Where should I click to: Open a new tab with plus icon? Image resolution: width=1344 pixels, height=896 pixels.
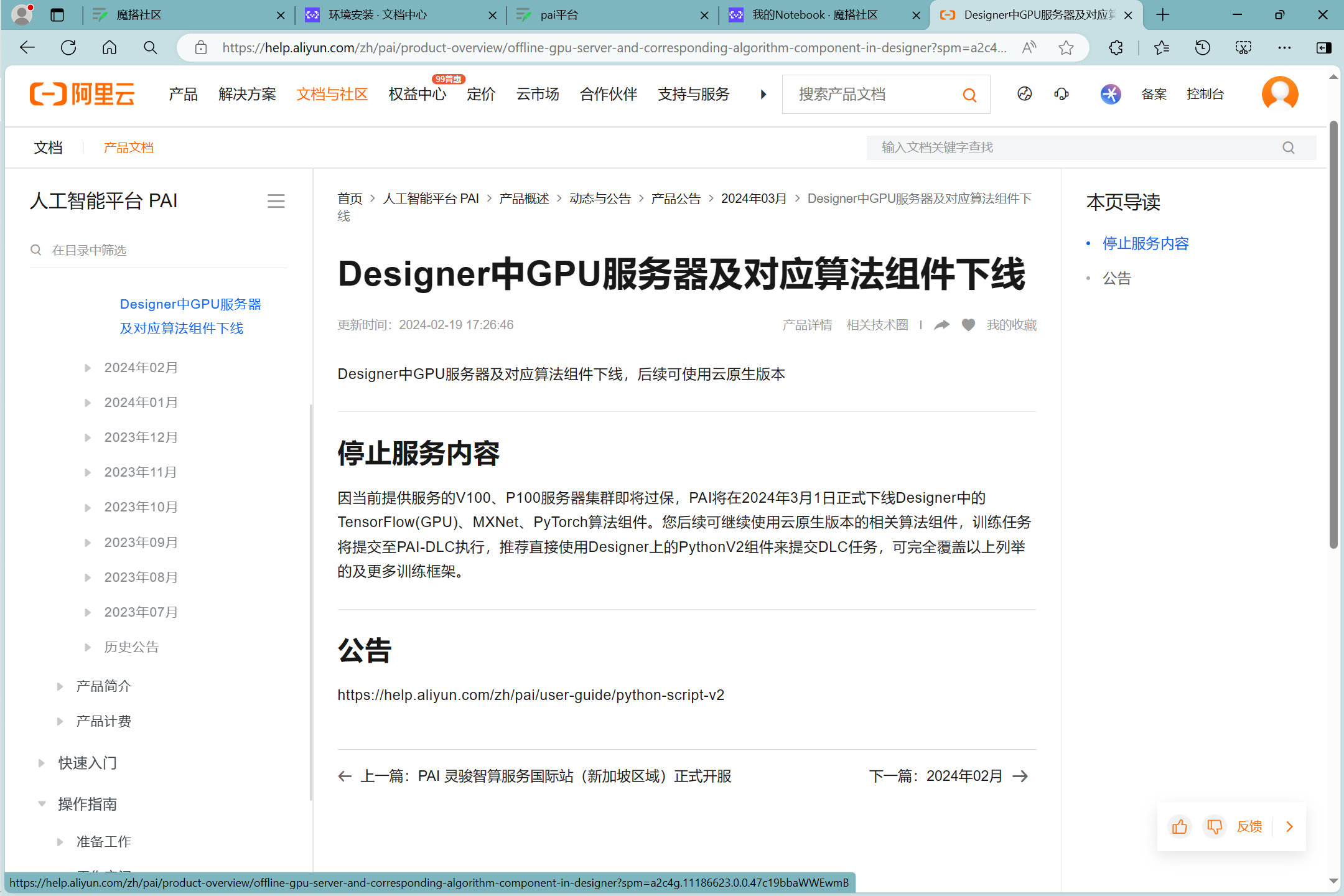(x=1162, y=15)
